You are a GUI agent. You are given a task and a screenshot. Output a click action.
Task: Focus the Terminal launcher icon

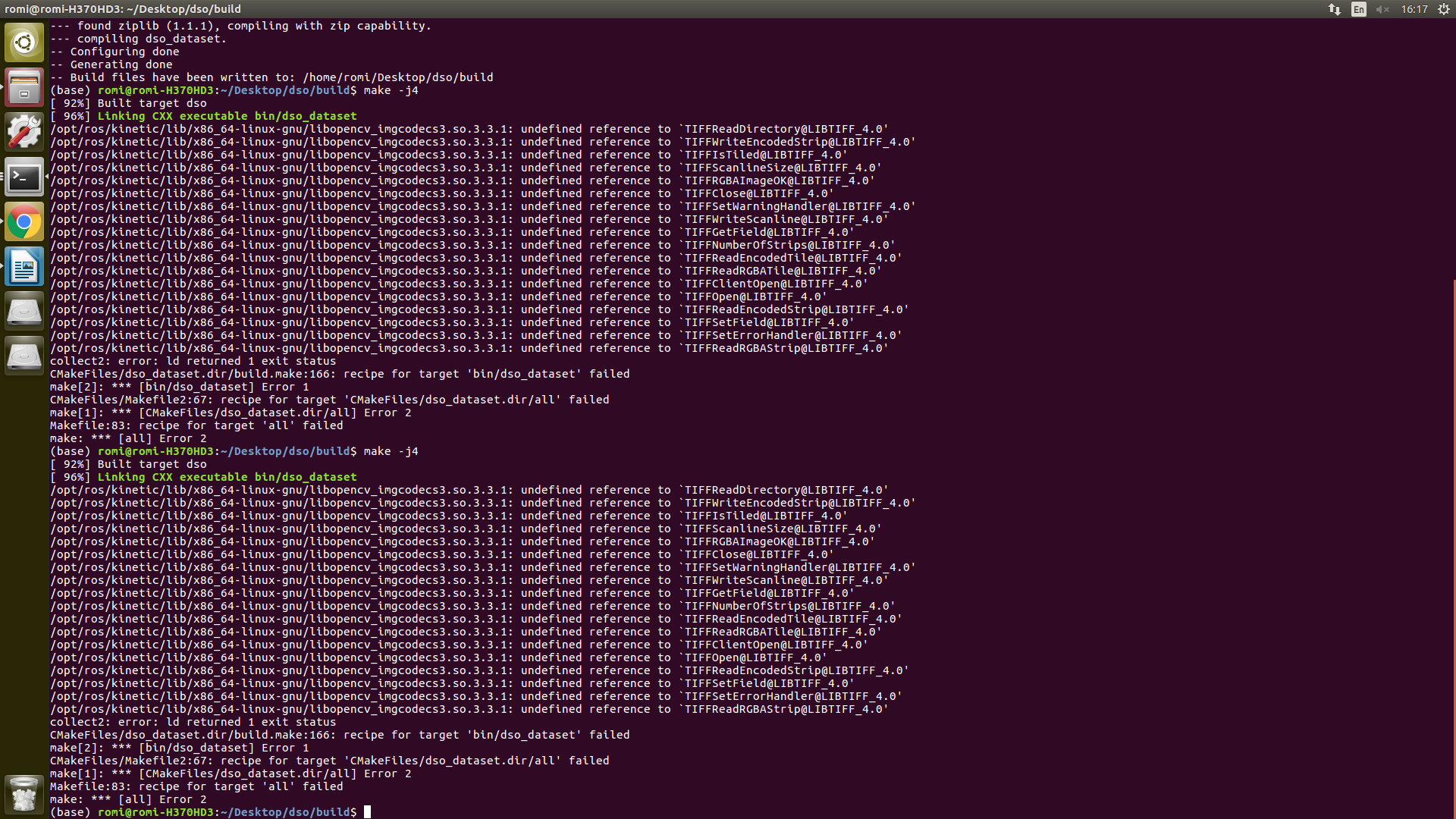[24, 177]
